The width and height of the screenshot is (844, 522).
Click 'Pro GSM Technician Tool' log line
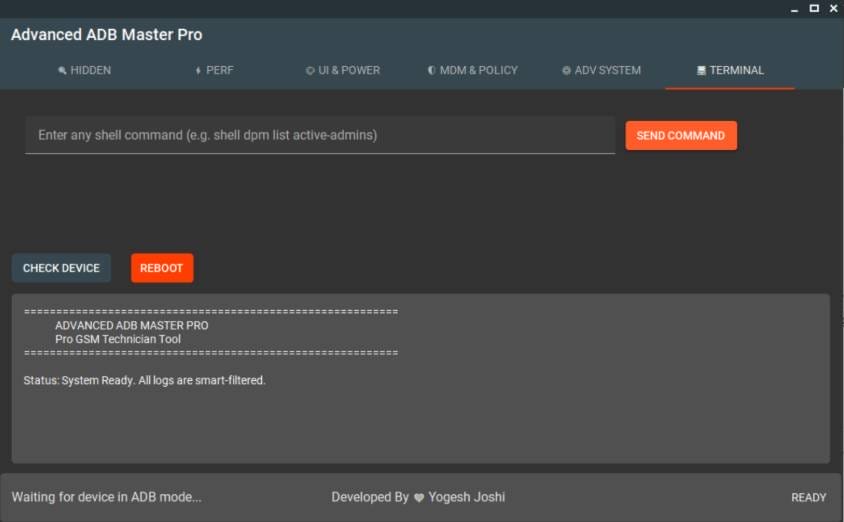pyautogui.click(x=118, y=339)
